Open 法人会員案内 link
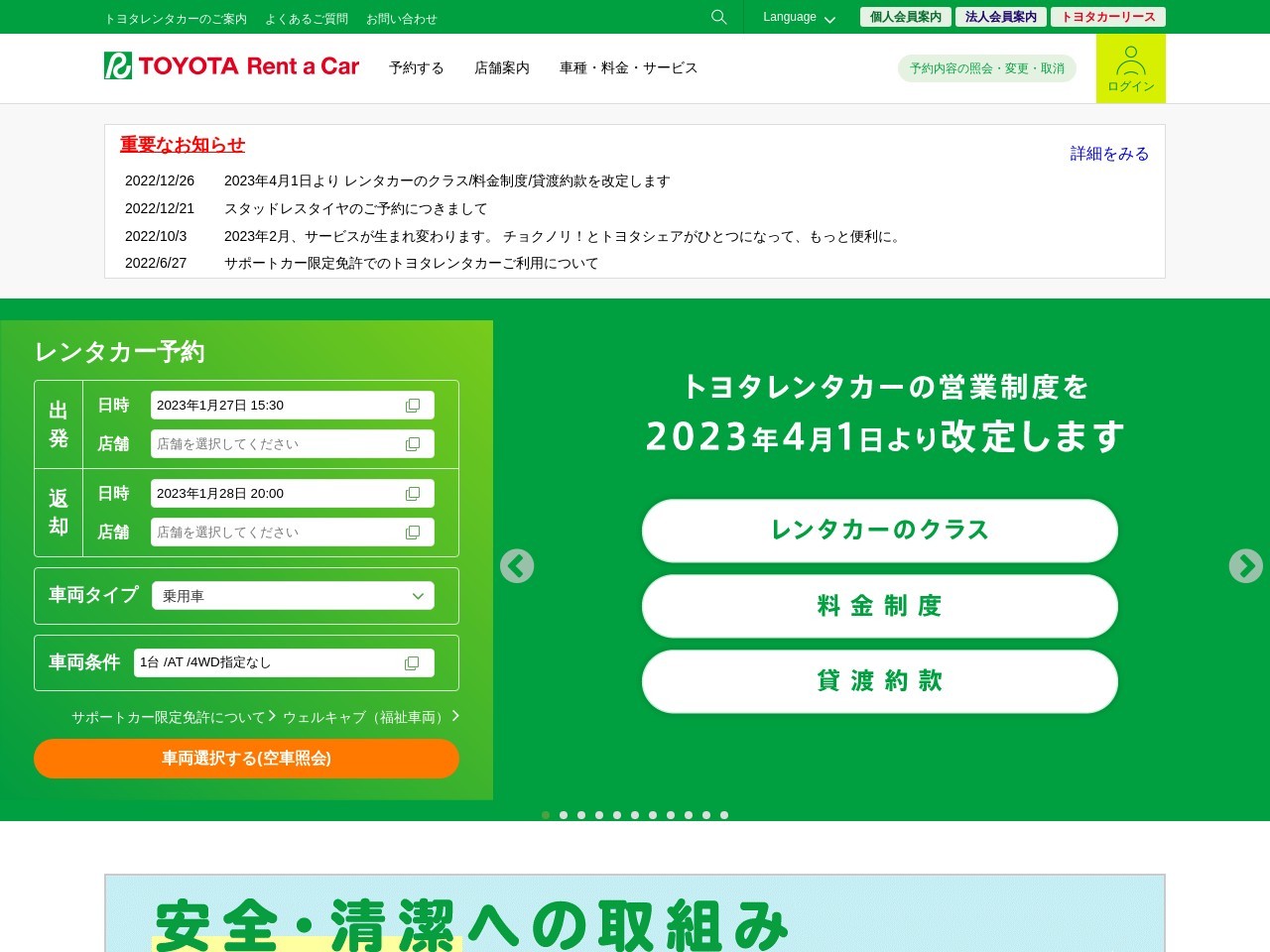The width and height of the screenshot is (1270, 952). click(1001, 17)
